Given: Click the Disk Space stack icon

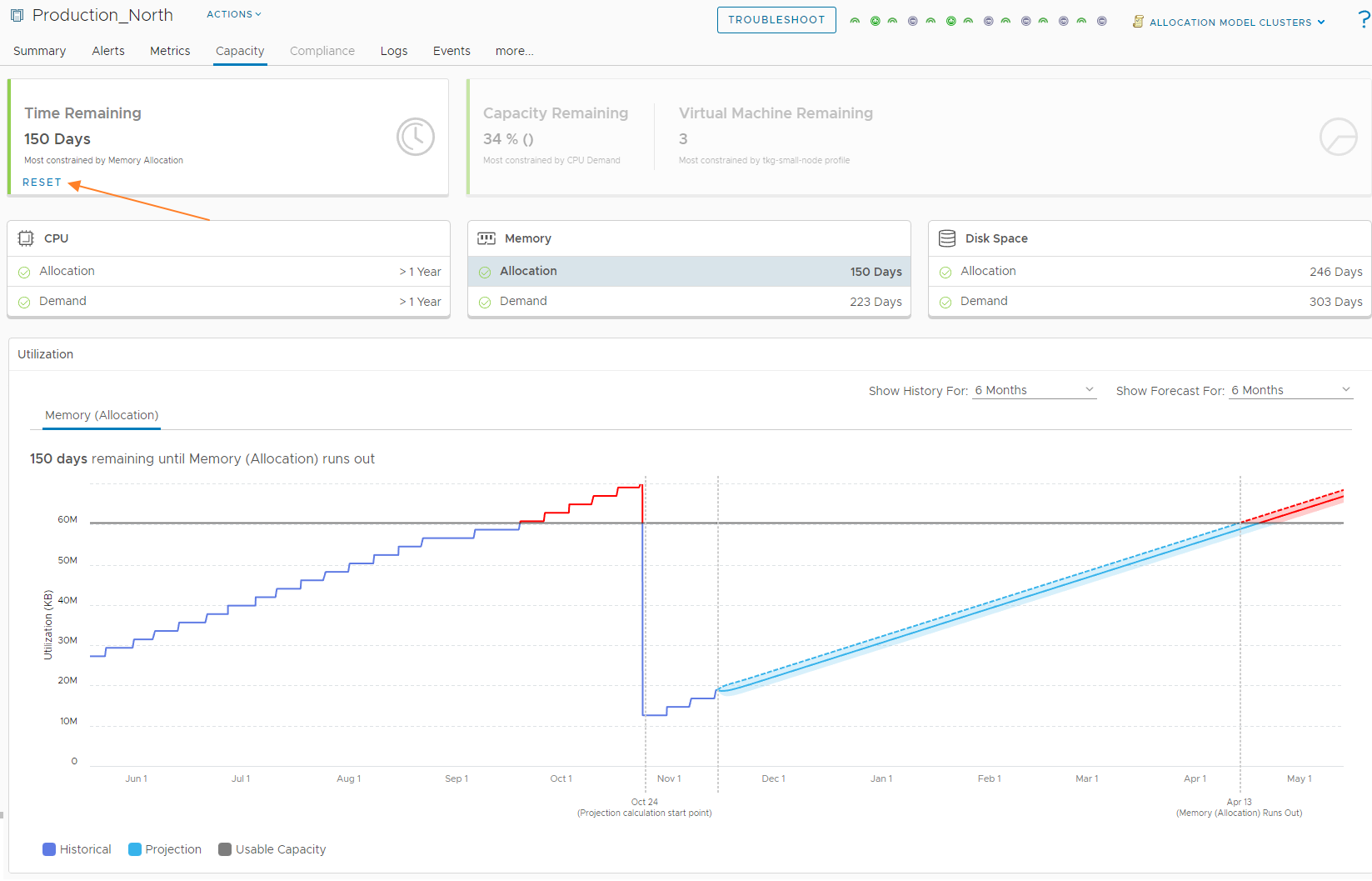Looking at the screenshot, I should coord(947,238).
